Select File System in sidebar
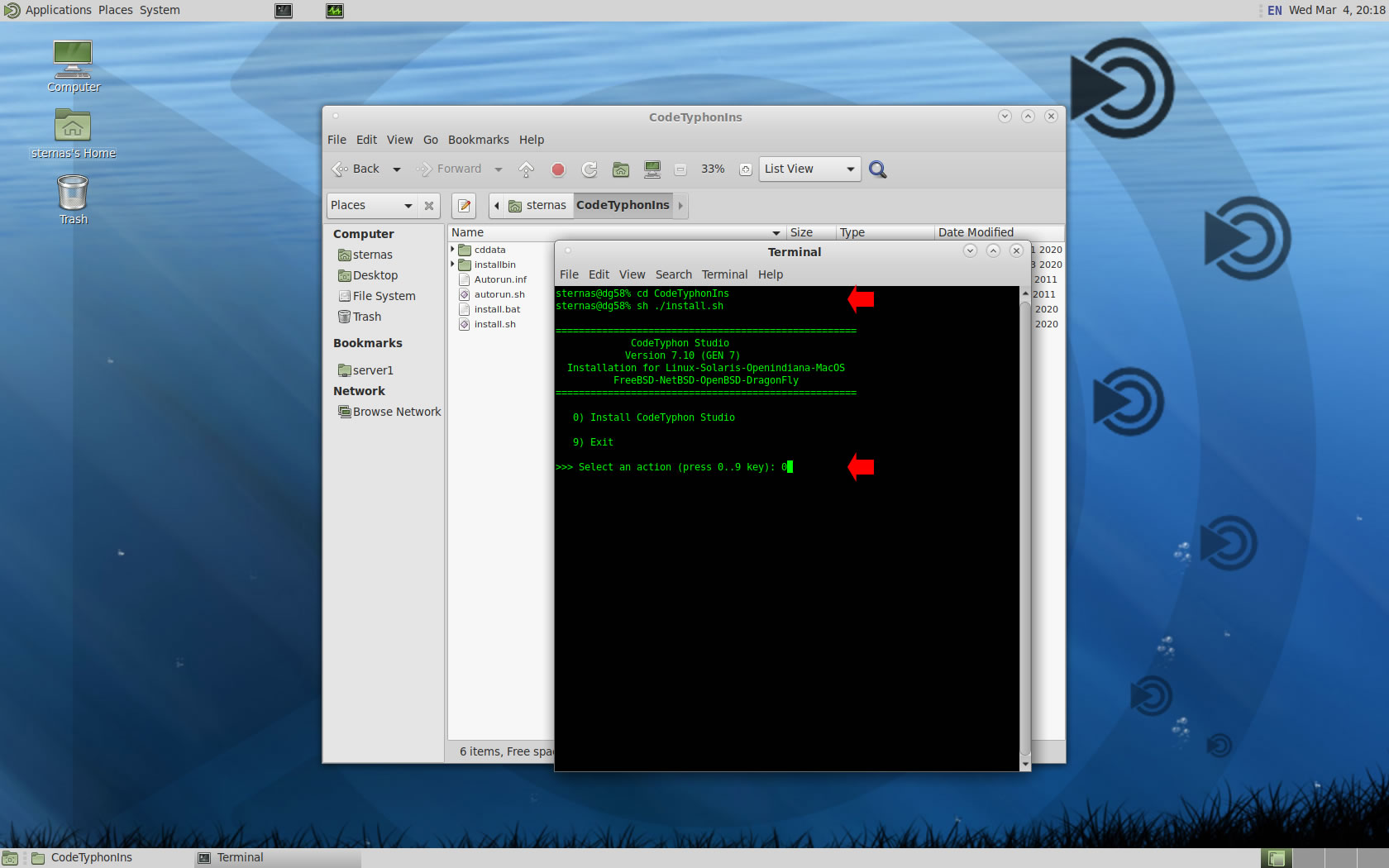 coord(377,296)
